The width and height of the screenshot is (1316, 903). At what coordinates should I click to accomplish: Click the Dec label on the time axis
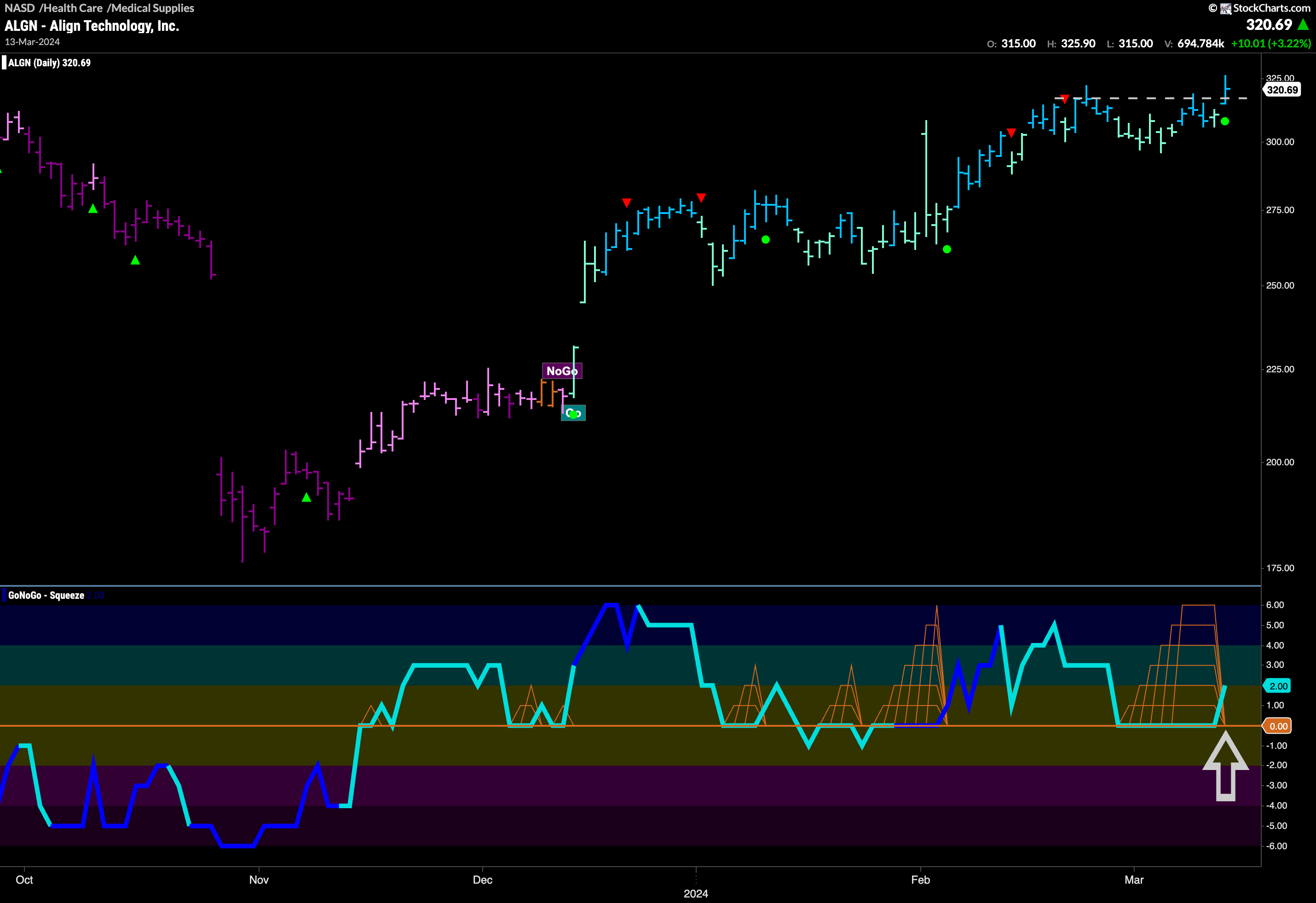point(483,880)
